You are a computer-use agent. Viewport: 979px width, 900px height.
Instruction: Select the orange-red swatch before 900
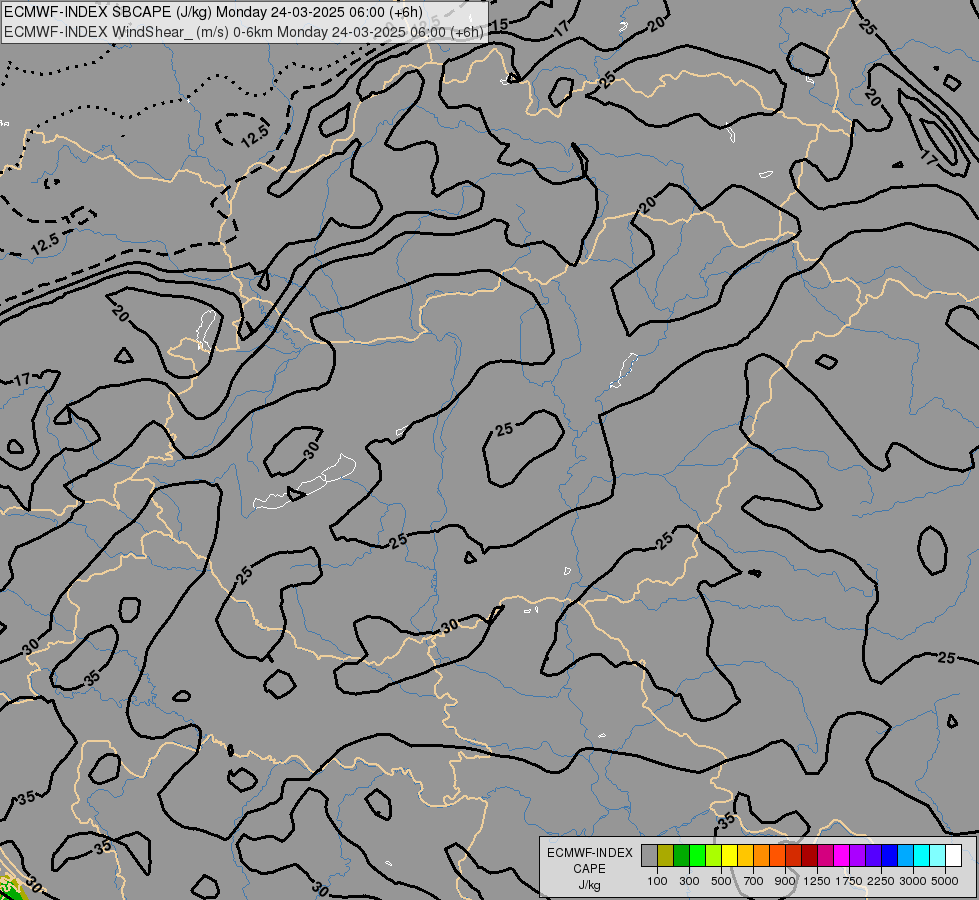click(x=777, y=856)
